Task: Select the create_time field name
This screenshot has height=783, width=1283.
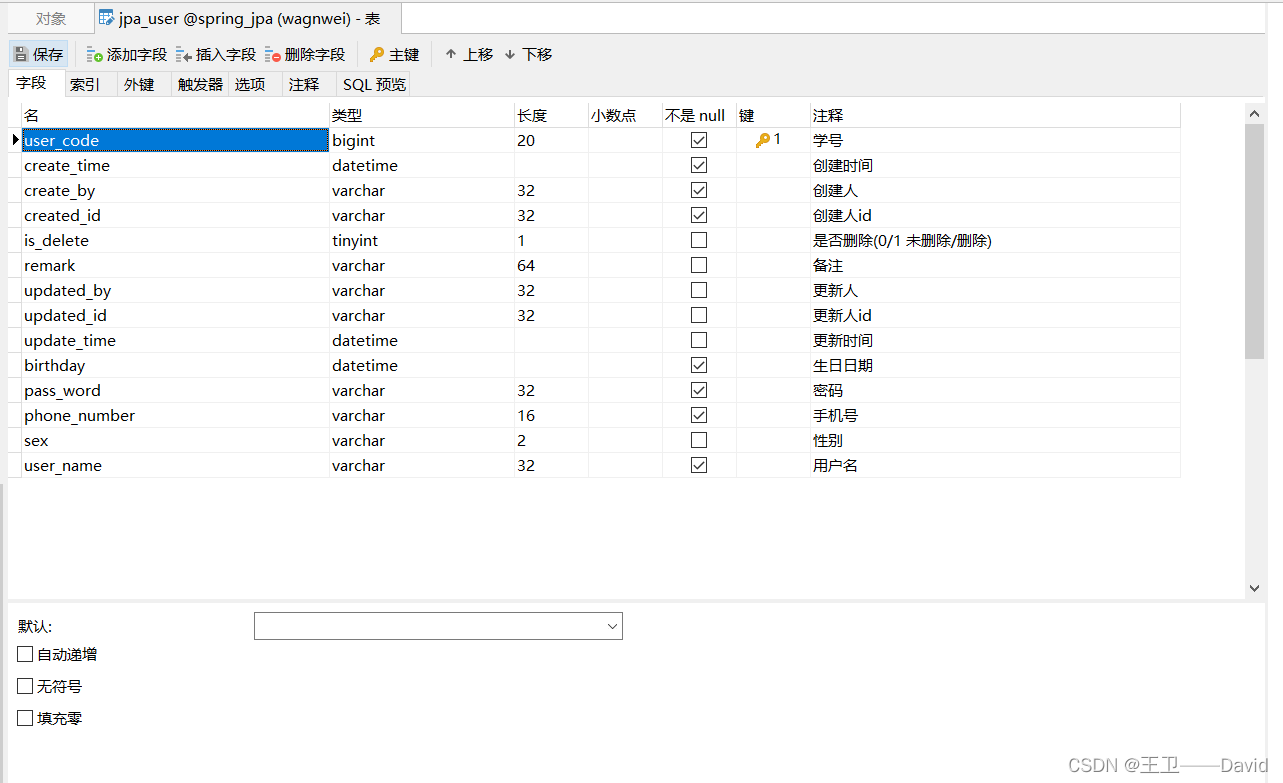Action: pos(175,165)
